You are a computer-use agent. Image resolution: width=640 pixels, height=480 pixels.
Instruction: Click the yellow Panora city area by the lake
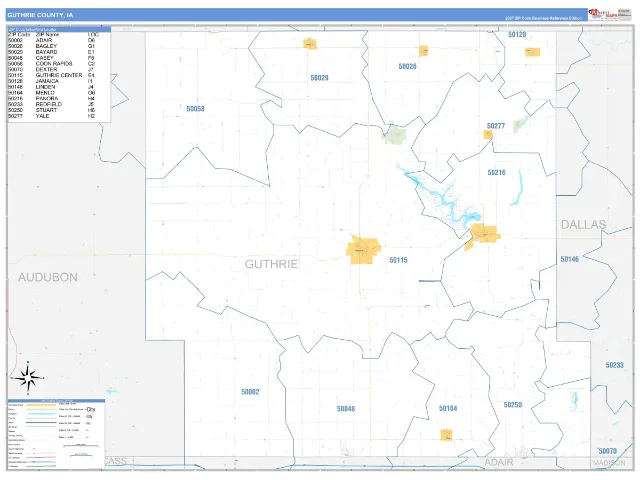[482, 236]
